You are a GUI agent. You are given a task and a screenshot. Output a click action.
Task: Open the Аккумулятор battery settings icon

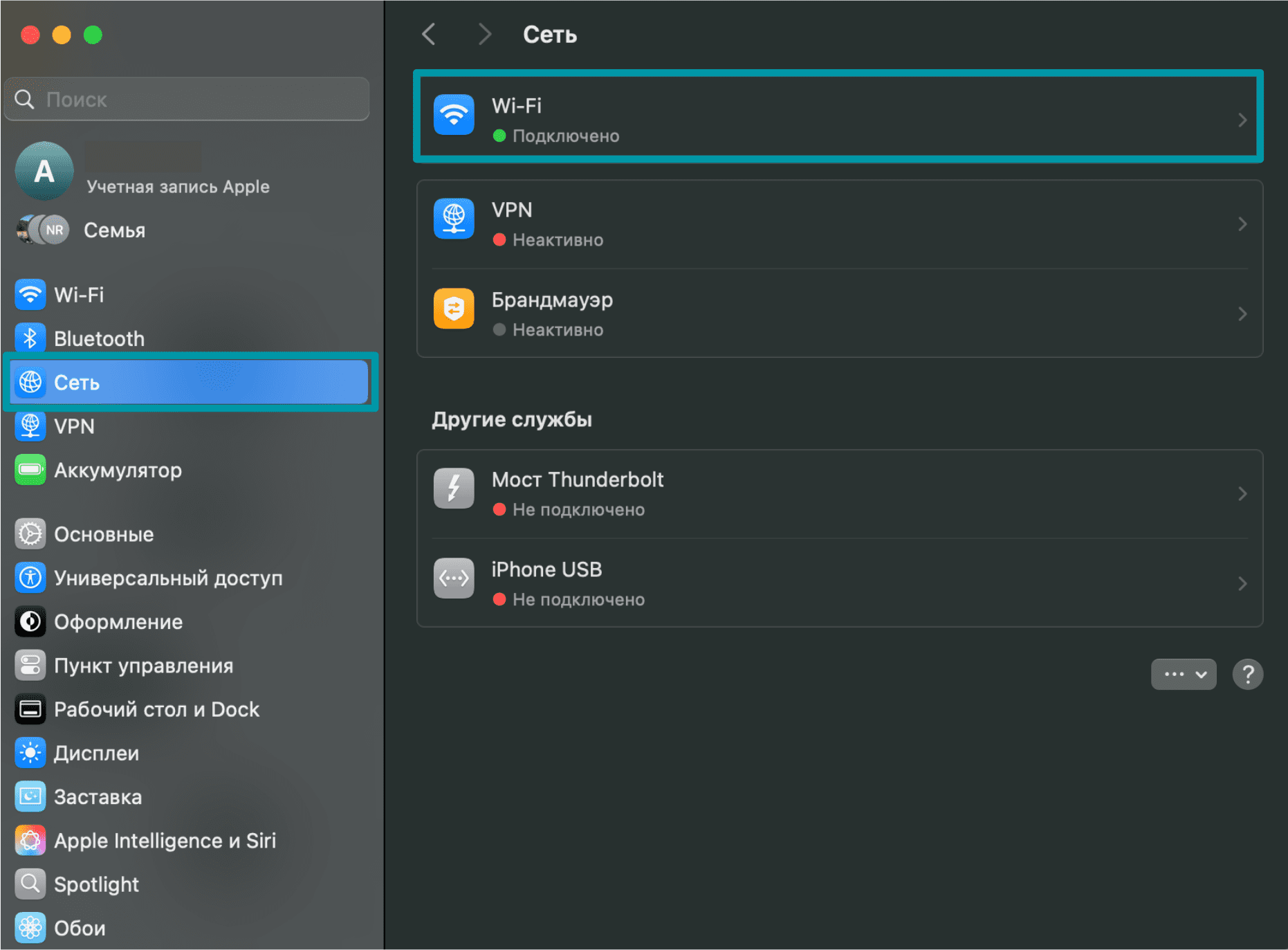click(30, 470)
